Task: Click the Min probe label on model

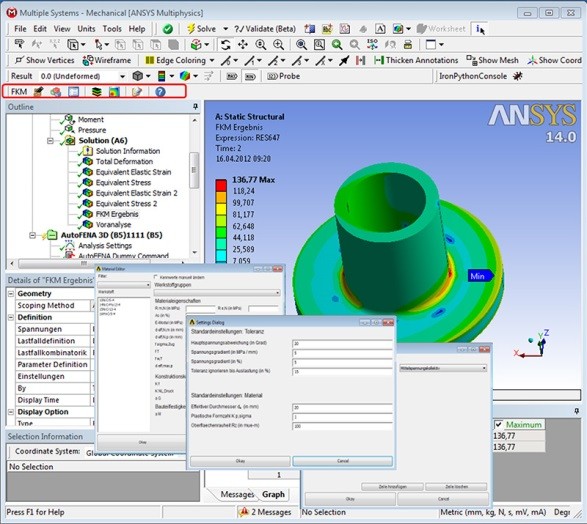Action: click(x=480, y=276)
